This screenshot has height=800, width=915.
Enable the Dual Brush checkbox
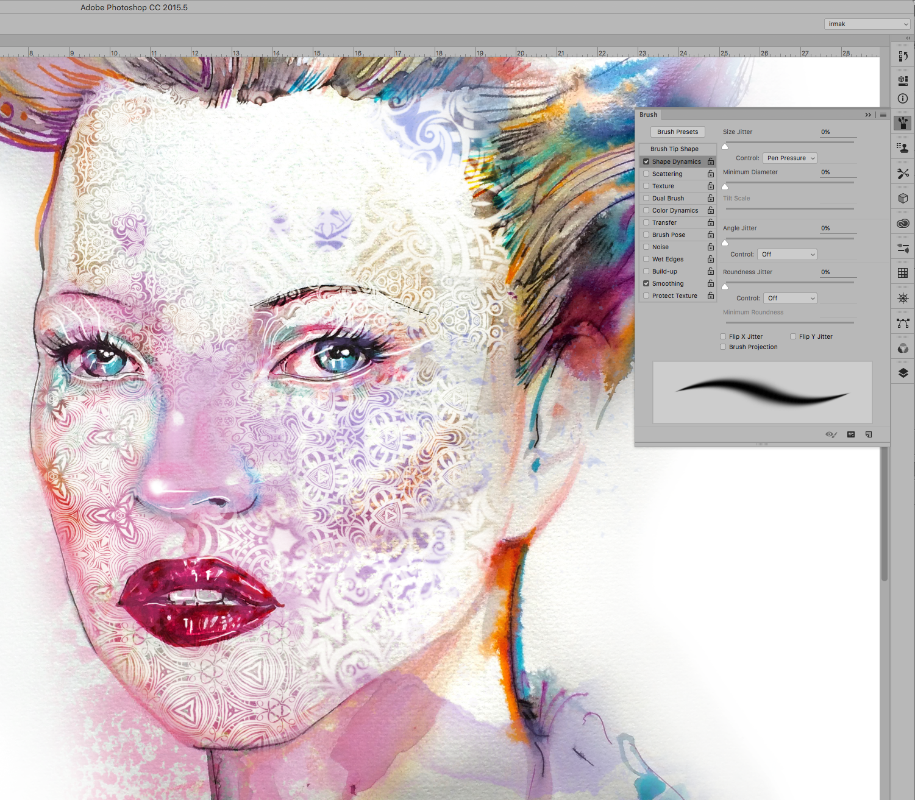pos(646,198)
